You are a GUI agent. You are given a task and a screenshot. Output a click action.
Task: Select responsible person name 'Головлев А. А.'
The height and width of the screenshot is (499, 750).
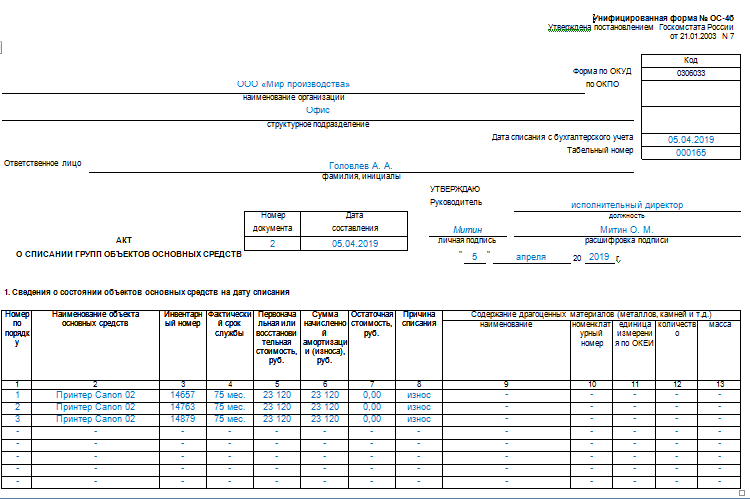pyautogui.click(x=361, y=166)
